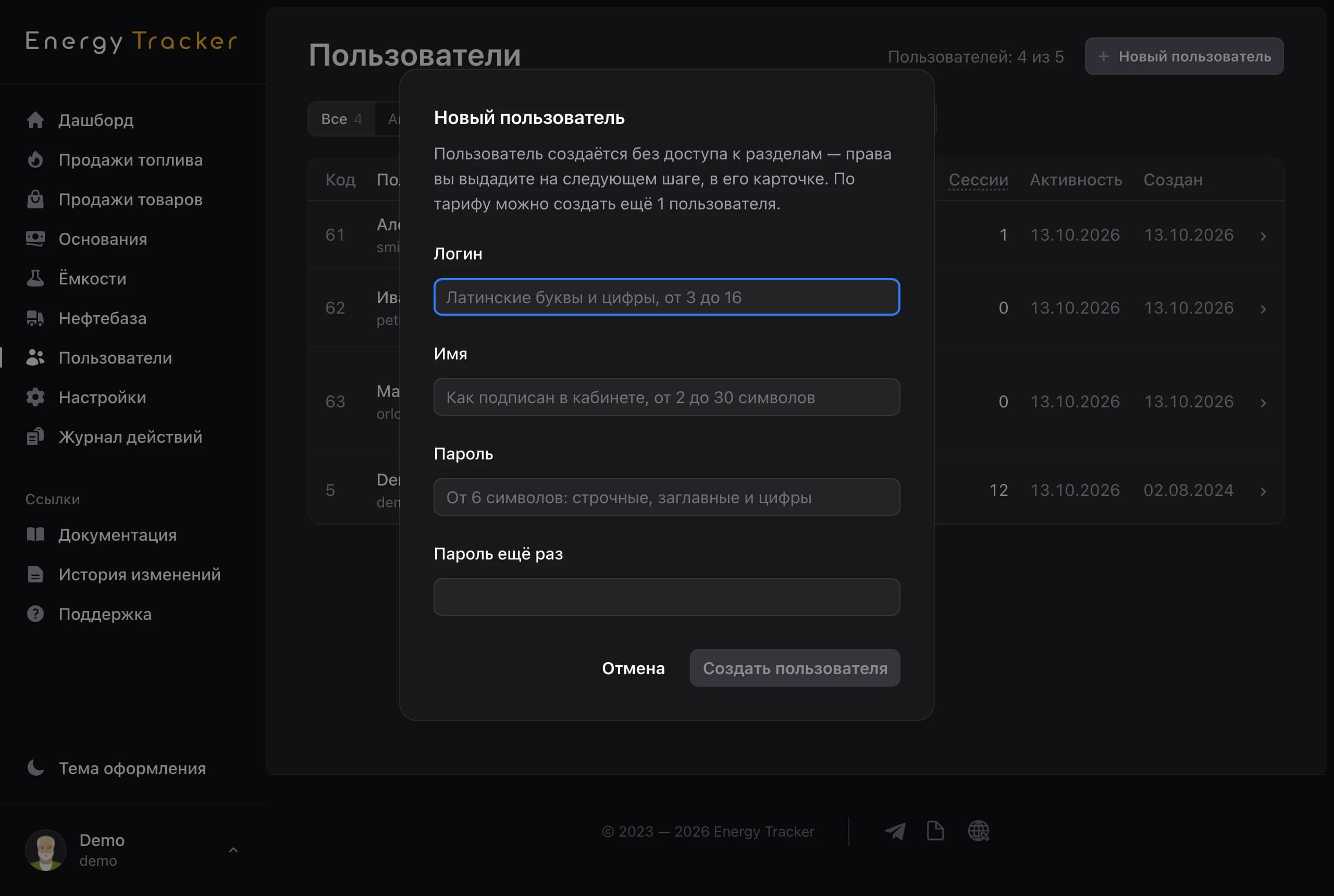Viewport: 1334px width, 896px height.
Task: Open Ёмкости in the sidebar
Action: coord(93,278)
